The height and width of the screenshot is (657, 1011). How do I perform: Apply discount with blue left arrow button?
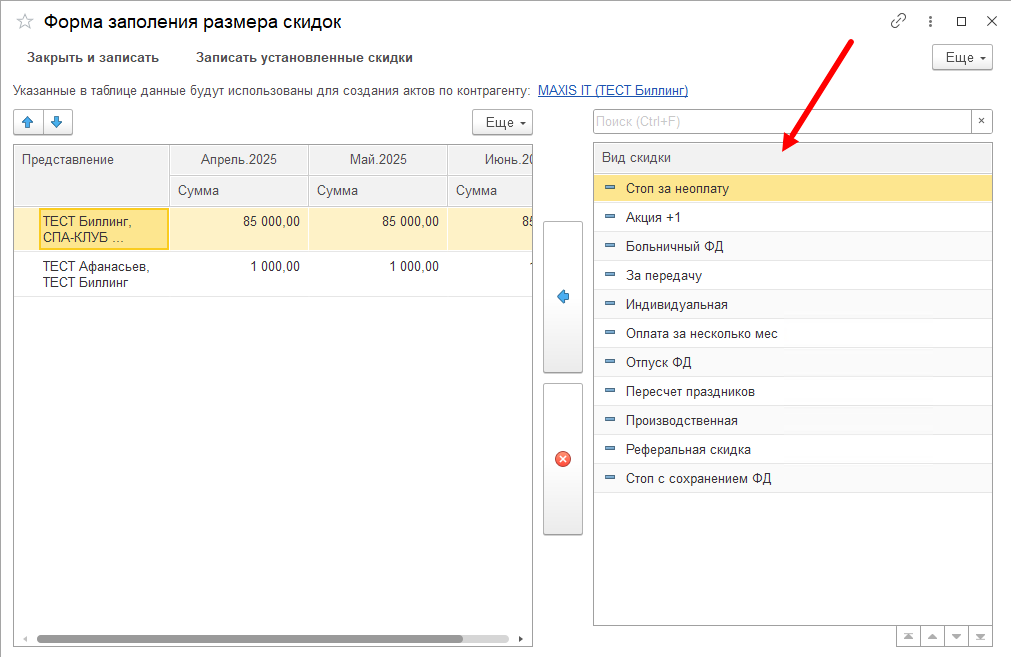563,297
